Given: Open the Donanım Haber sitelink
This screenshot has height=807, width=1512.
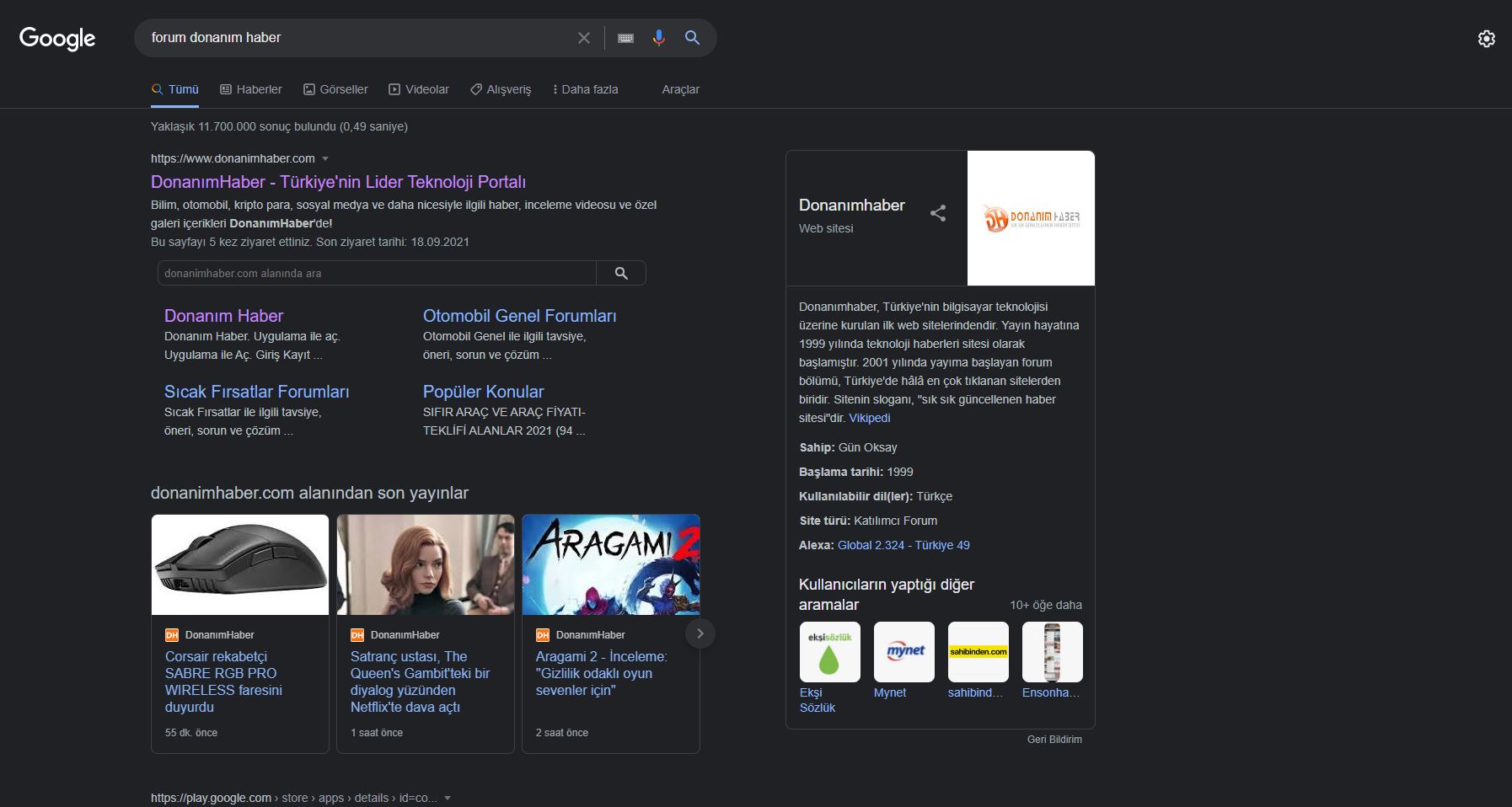Looking at the screenshot, I should [223, 316].
